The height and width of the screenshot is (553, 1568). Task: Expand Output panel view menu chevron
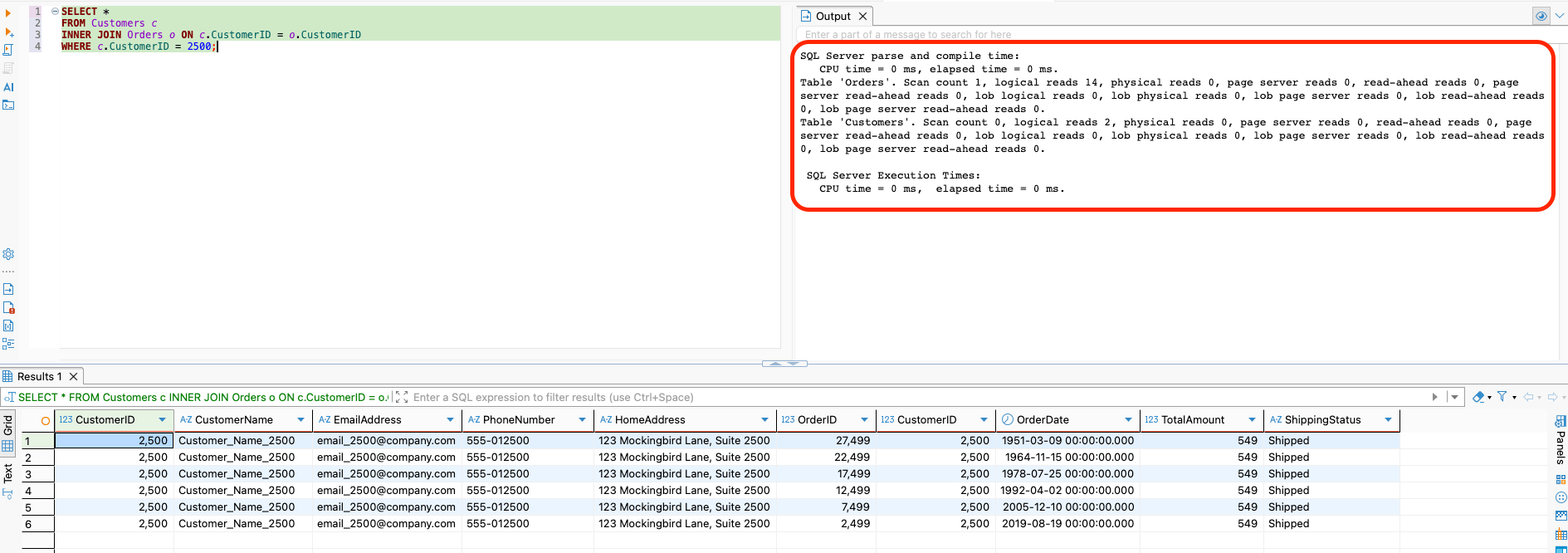tap(1559, 16)
